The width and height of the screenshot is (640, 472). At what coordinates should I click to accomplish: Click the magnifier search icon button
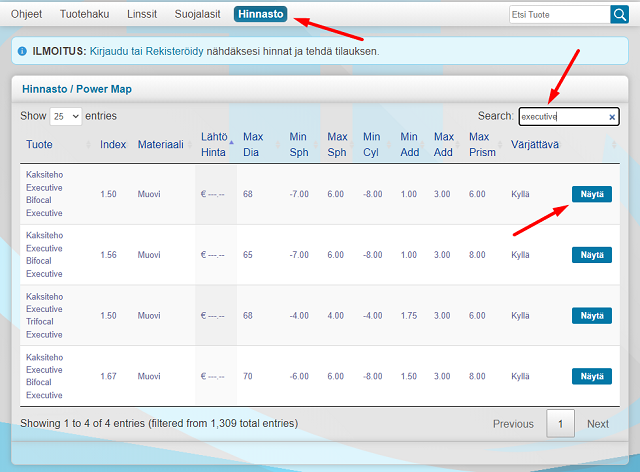point(619,14)
